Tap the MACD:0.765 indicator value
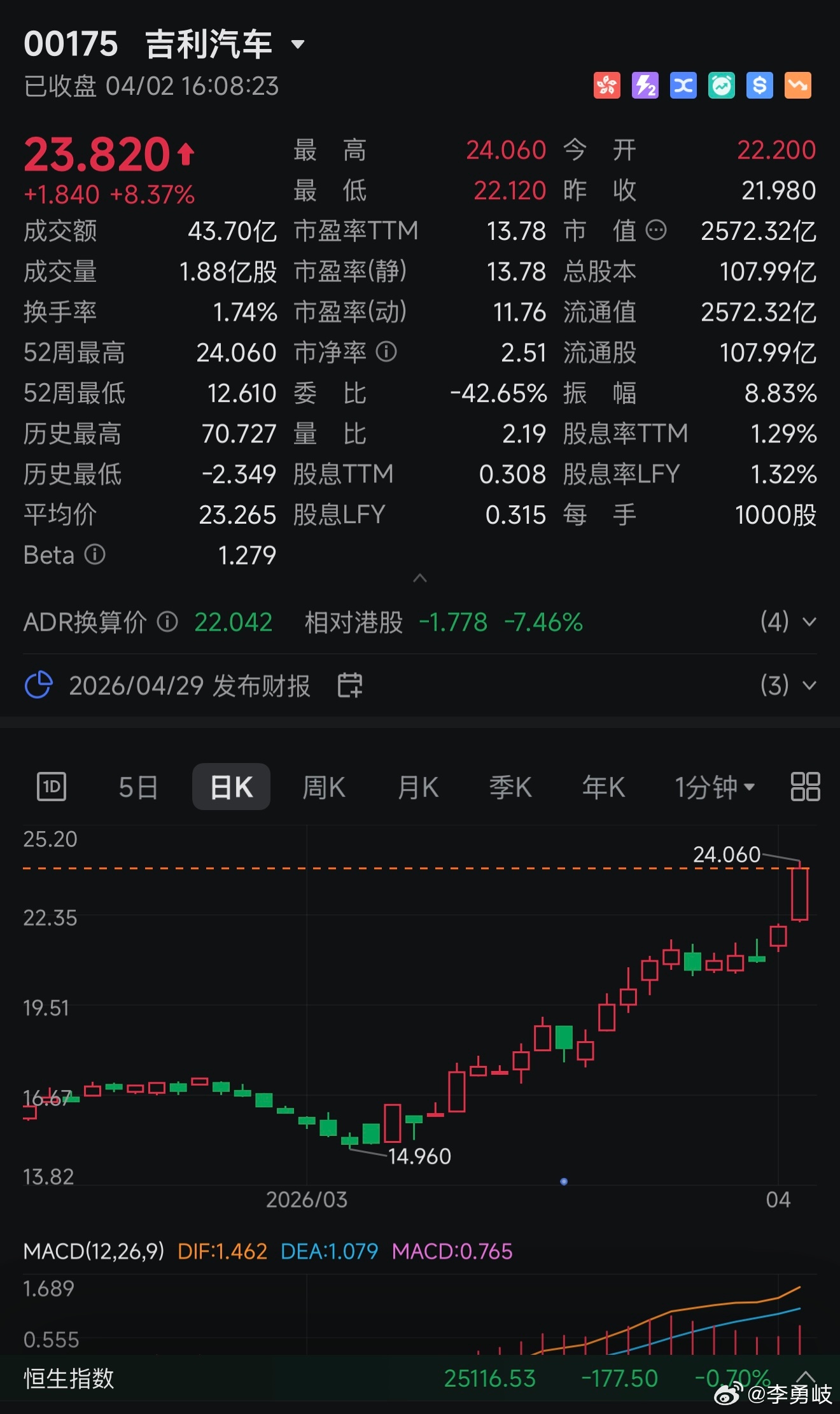 click(x=452, y=1252)
